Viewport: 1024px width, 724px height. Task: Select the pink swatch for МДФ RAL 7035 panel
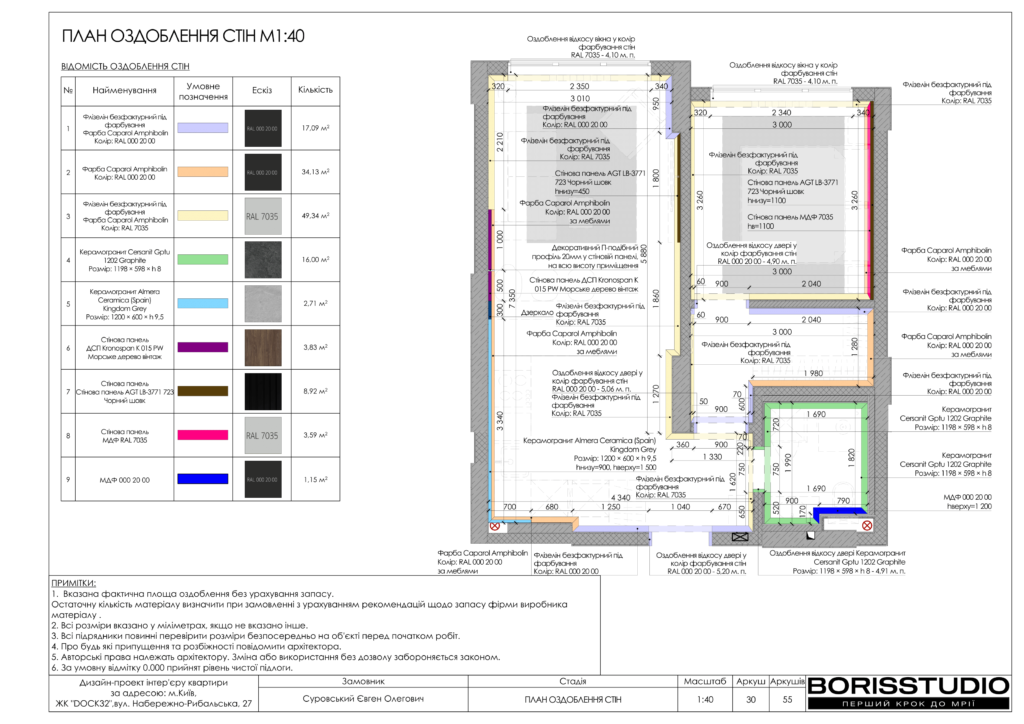click(x=204, y=436)
